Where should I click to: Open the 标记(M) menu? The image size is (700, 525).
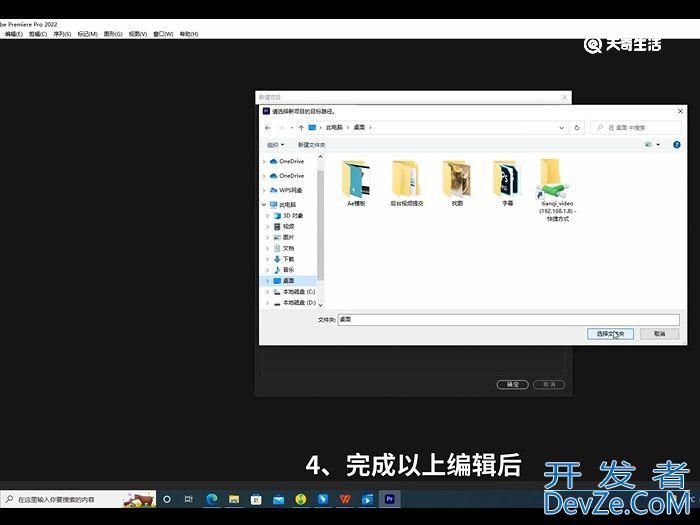pos(88,34)
